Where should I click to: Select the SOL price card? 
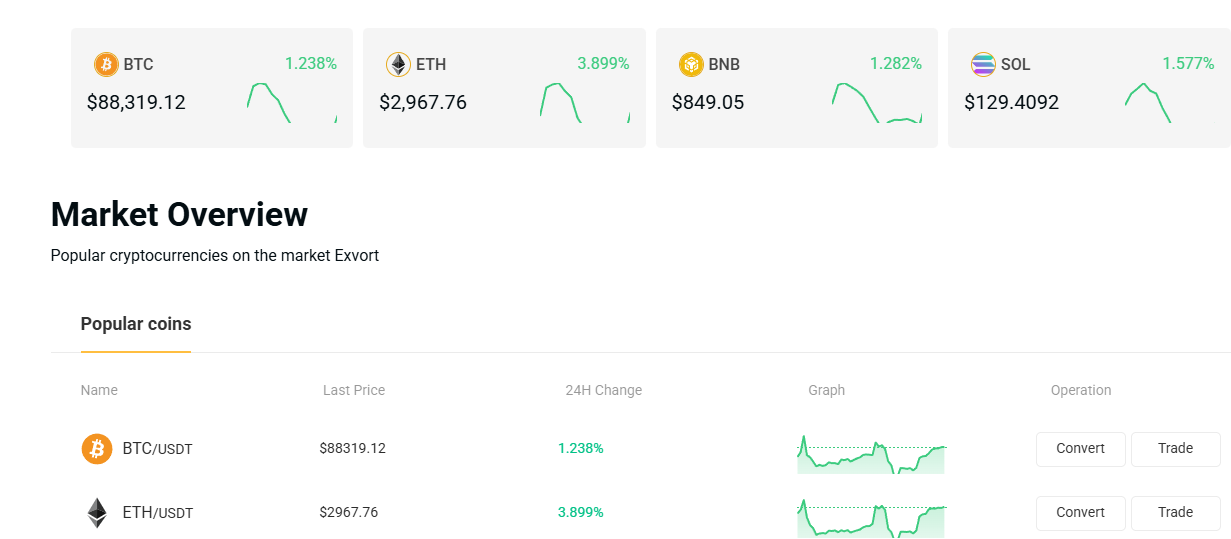tap(1088, 88)
